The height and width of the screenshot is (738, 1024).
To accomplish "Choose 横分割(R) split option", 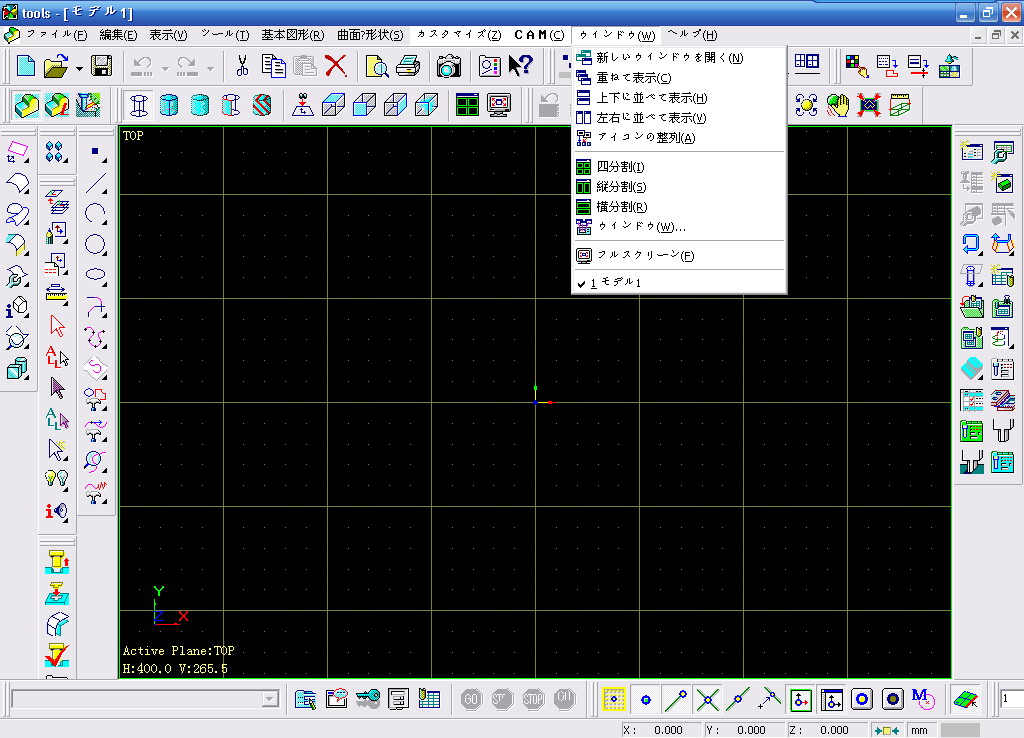I will click(x=679, y=207).
